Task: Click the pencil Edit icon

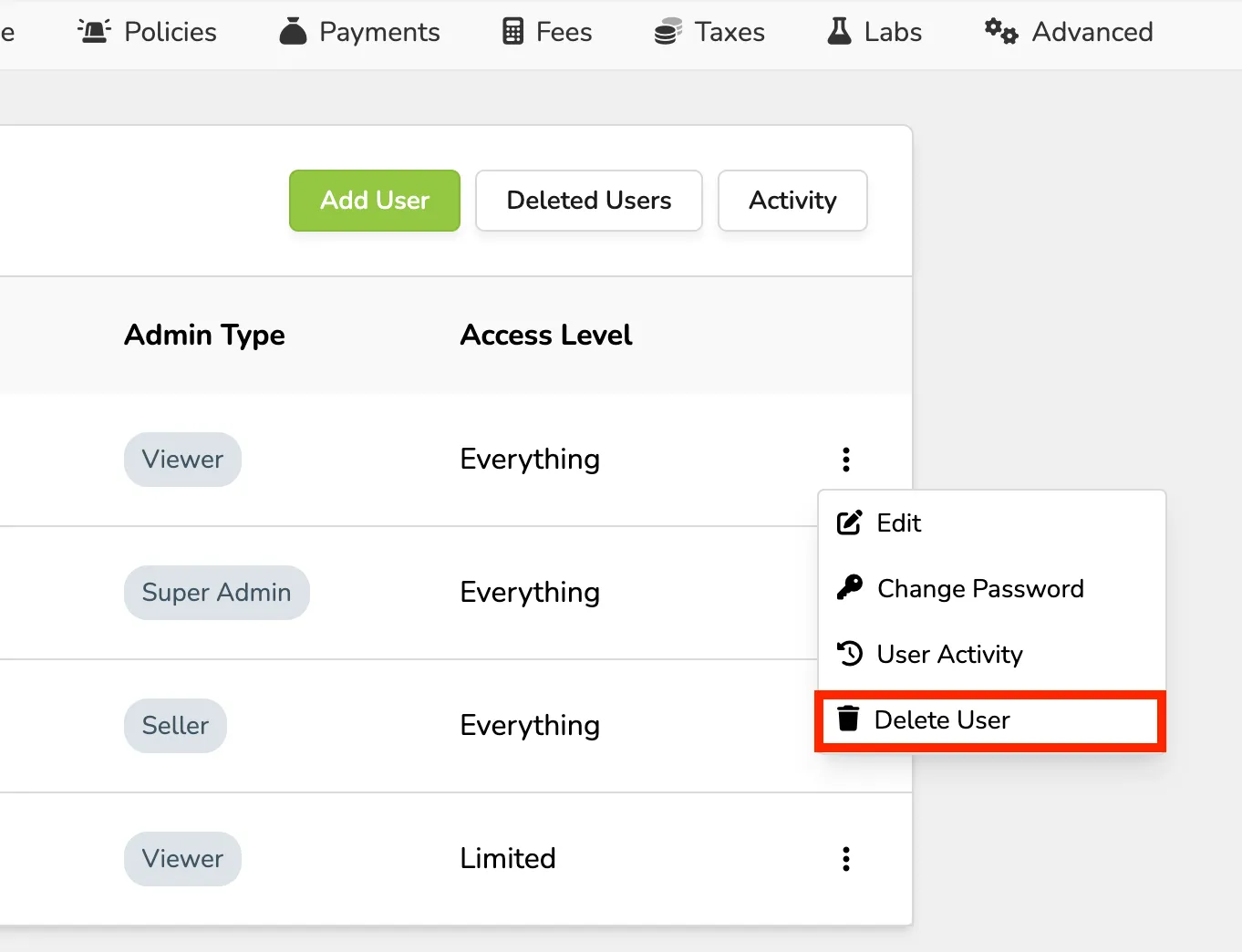Action: (x=849, y=523)
